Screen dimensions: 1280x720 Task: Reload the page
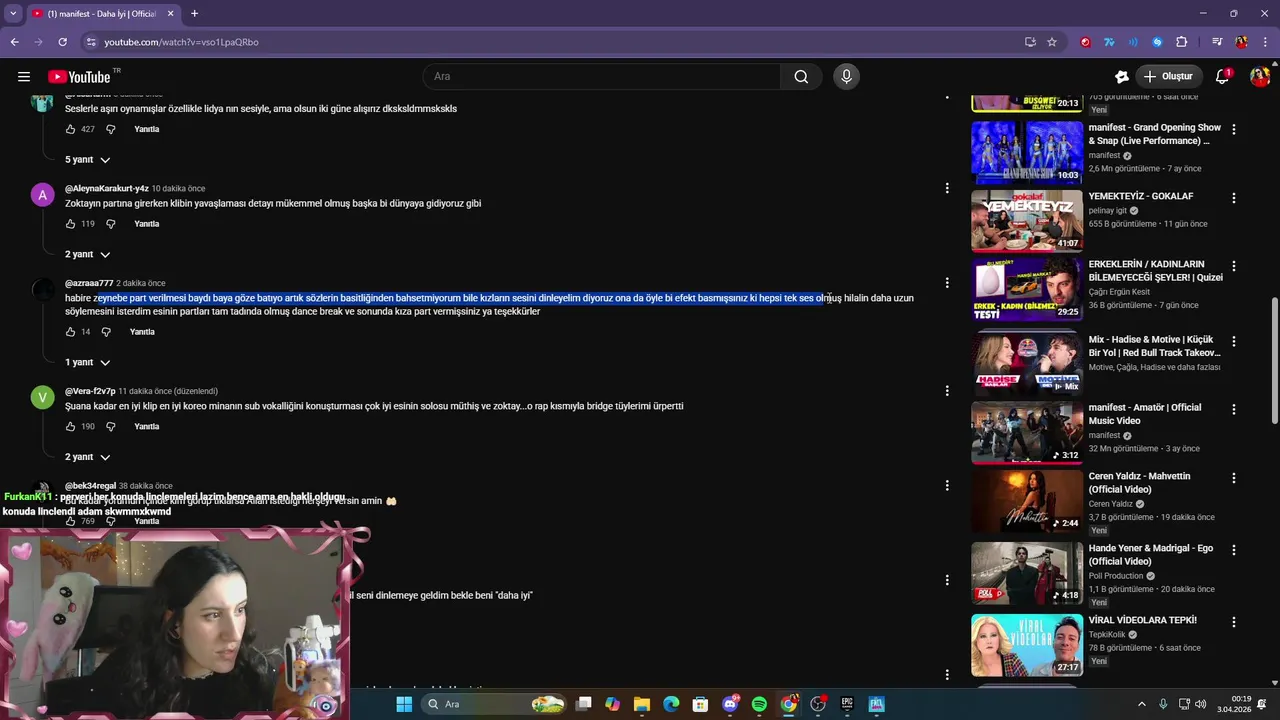62,42
